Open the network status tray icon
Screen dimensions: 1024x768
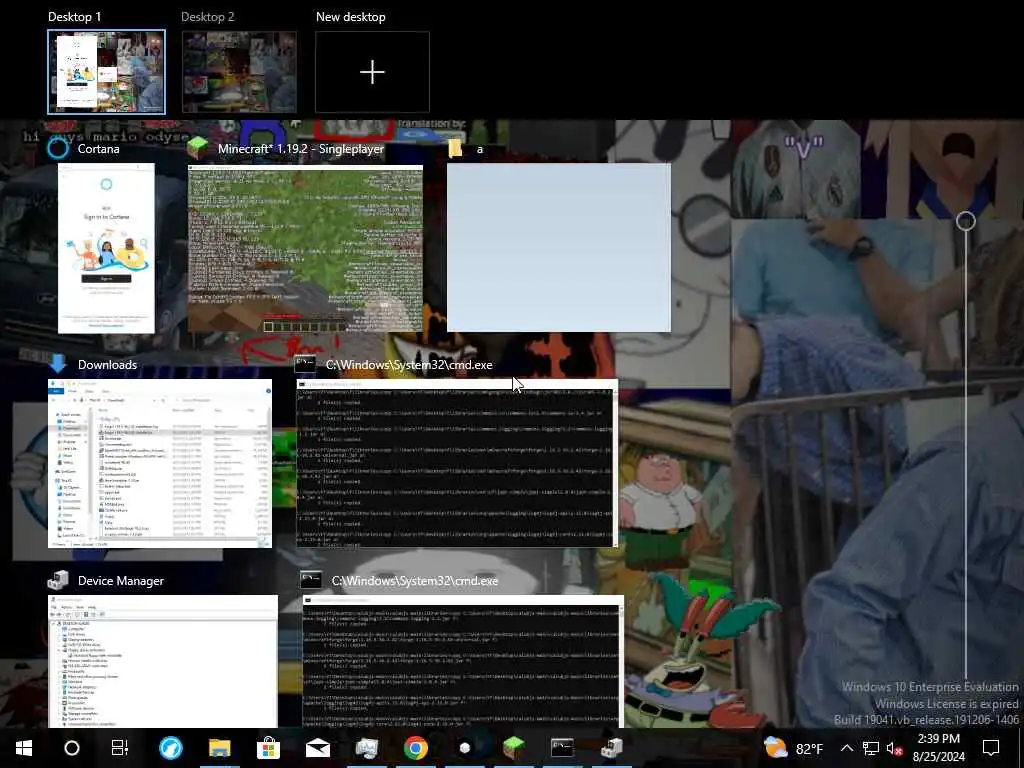(871, 748)
